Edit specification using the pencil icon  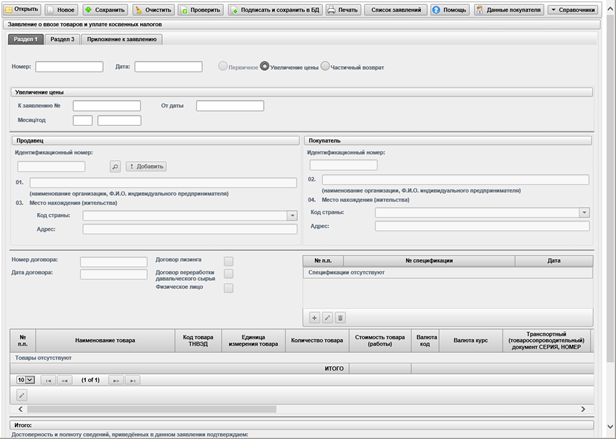click(327, 317)
